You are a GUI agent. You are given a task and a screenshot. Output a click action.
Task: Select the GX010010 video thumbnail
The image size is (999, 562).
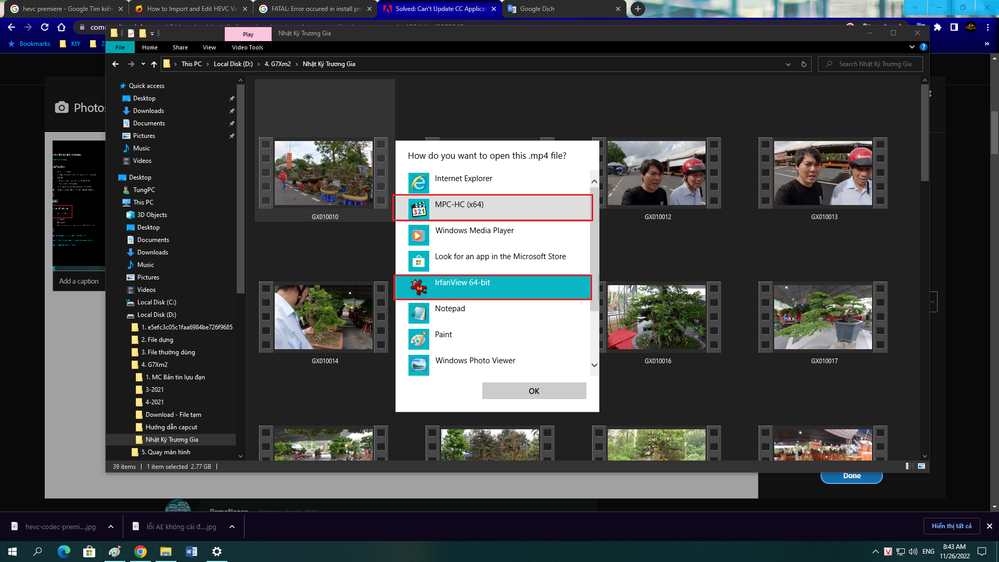point(324,173)
